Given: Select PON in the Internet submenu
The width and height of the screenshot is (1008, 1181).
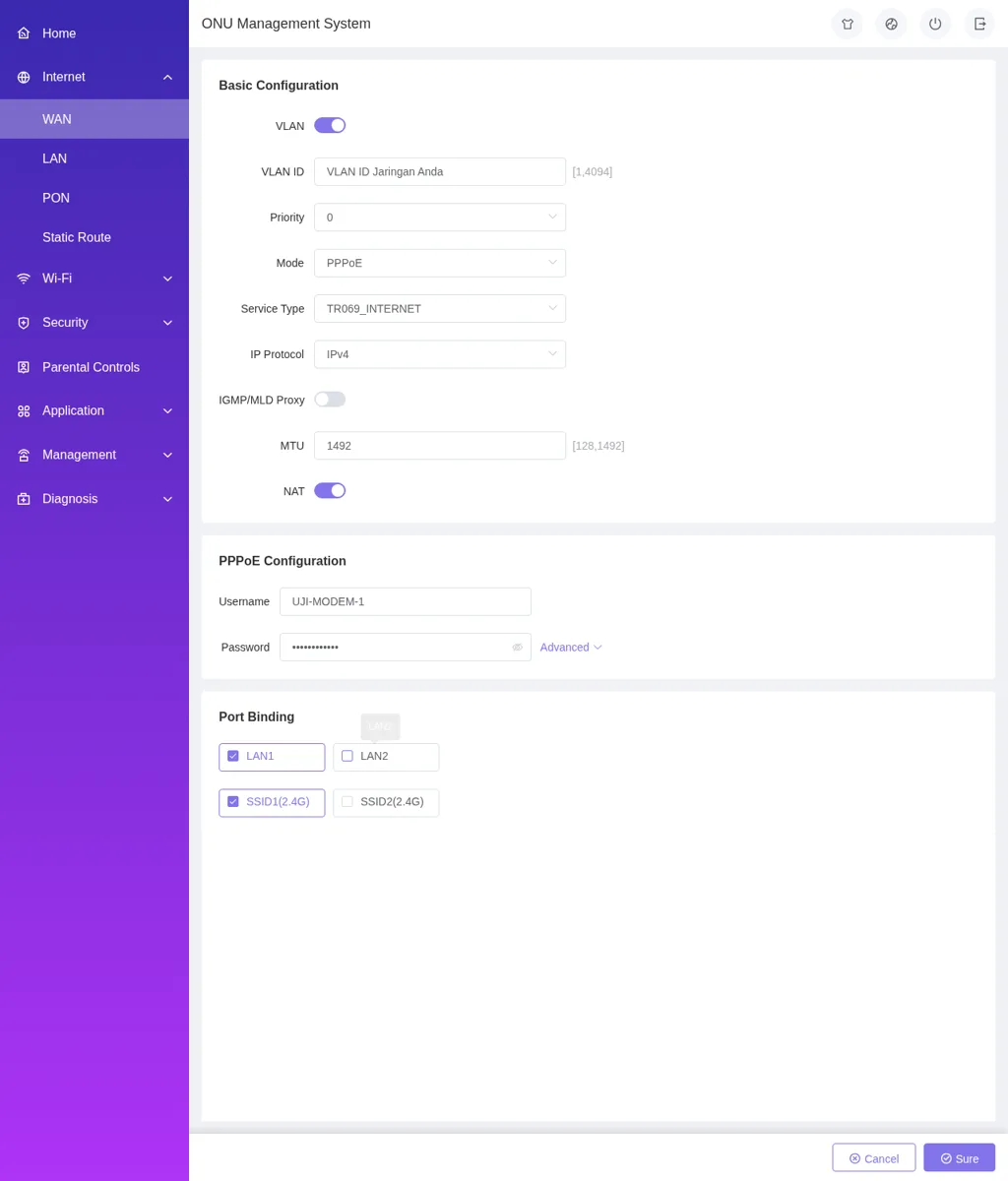Looking at the screenshot, I should [94, 198].
